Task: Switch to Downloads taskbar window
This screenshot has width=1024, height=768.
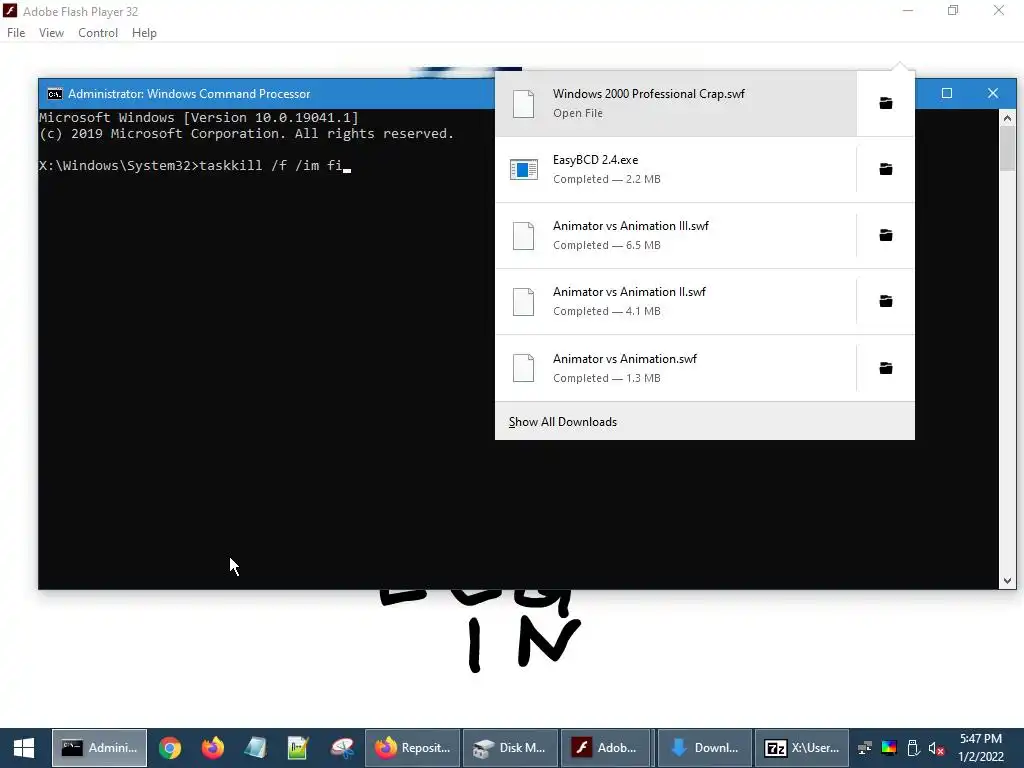Action: coord(705,748)
